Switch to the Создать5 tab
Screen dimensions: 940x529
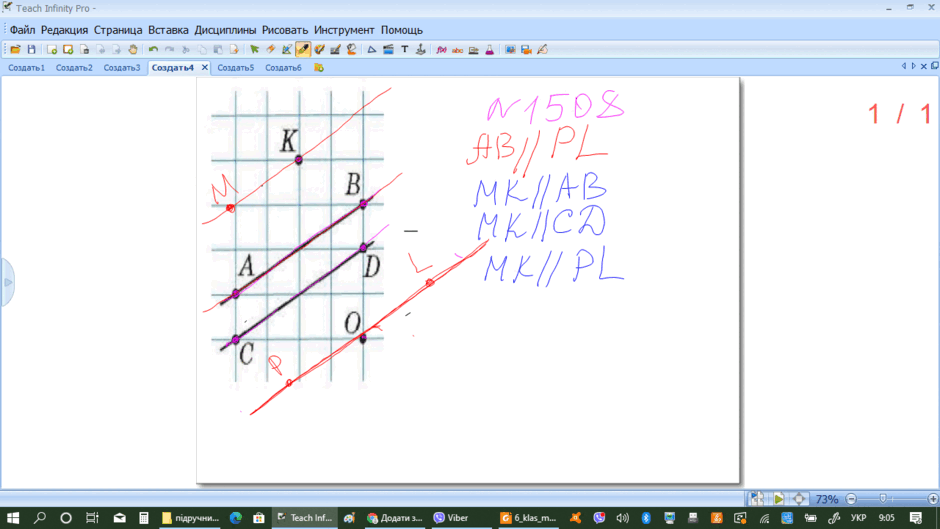236,68
